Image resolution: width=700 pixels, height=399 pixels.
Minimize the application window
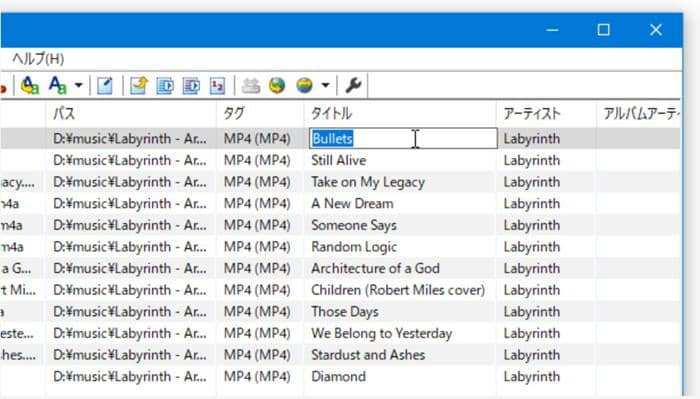(x=552, y=30)
